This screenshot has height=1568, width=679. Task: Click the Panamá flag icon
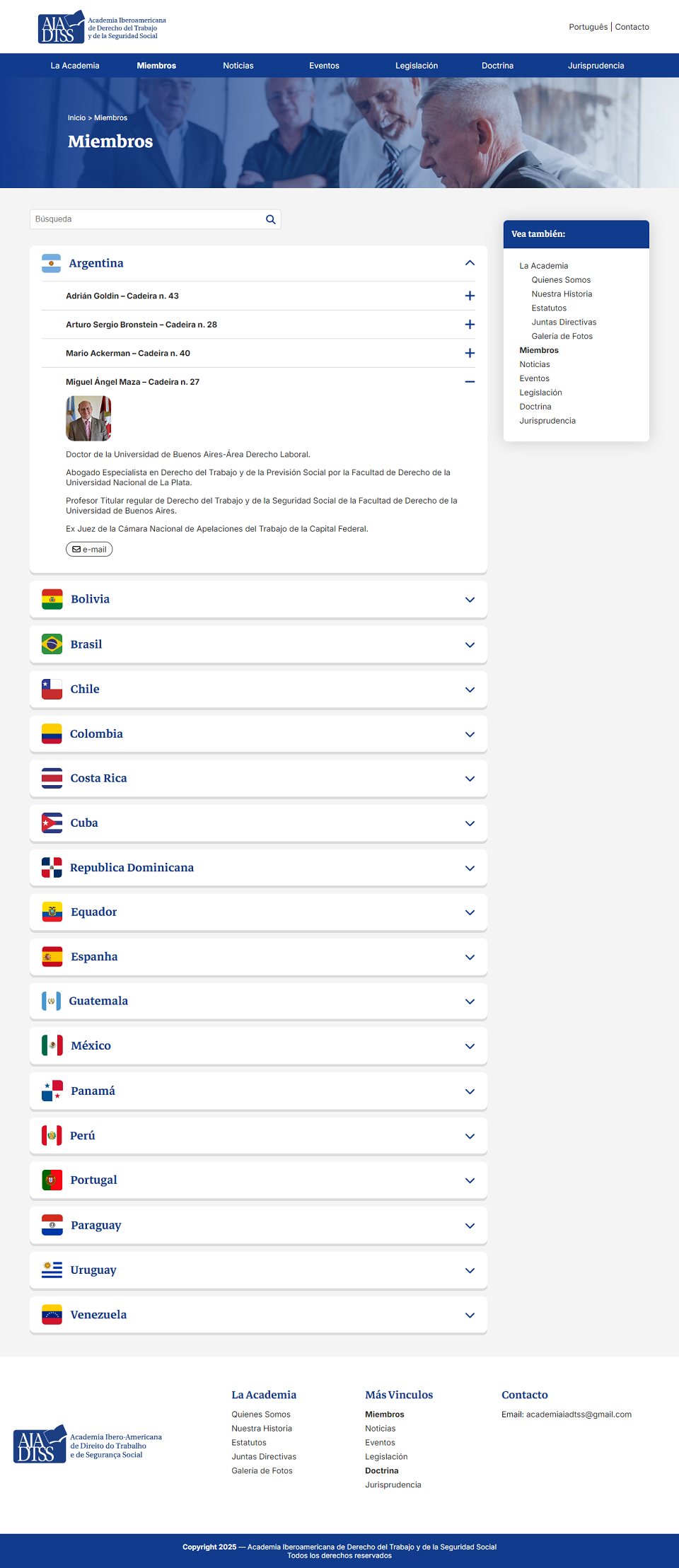coord(52,1091)
